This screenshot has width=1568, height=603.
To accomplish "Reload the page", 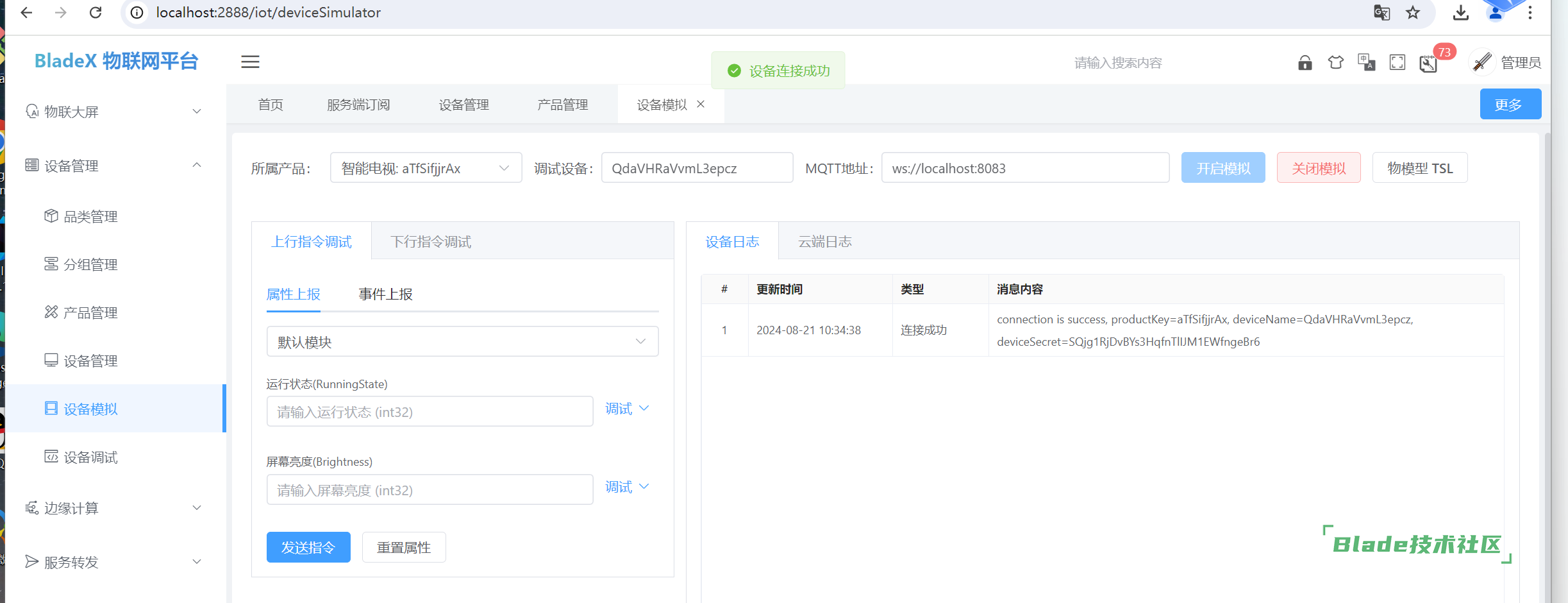I will (96, 12).
